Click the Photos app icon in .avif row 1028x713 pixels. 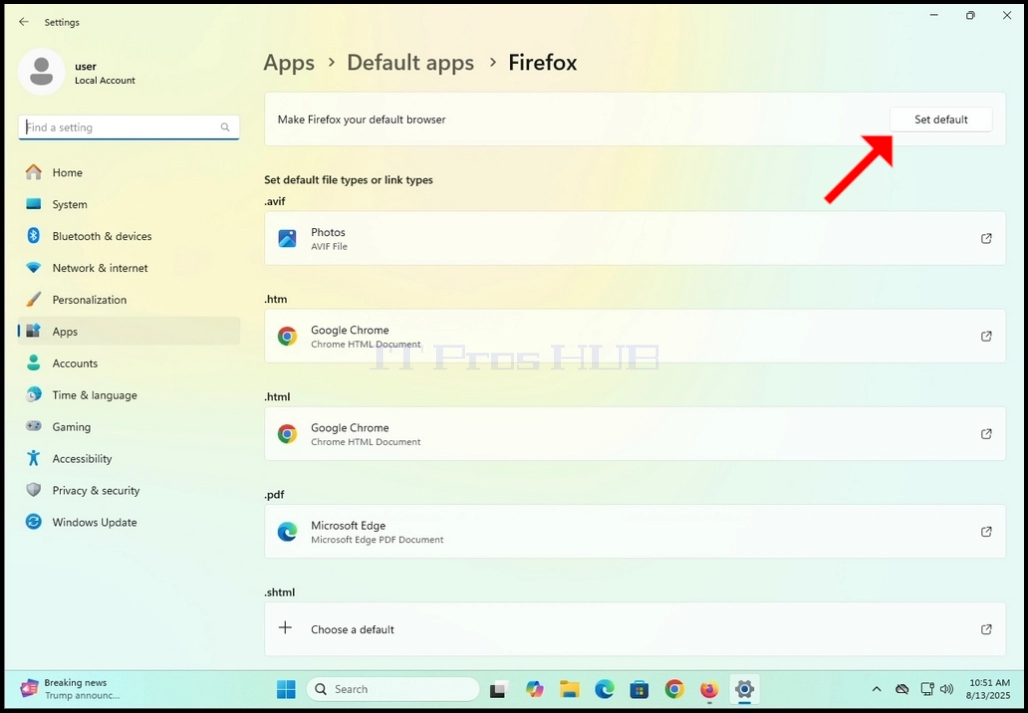click(x=287, y=239)
